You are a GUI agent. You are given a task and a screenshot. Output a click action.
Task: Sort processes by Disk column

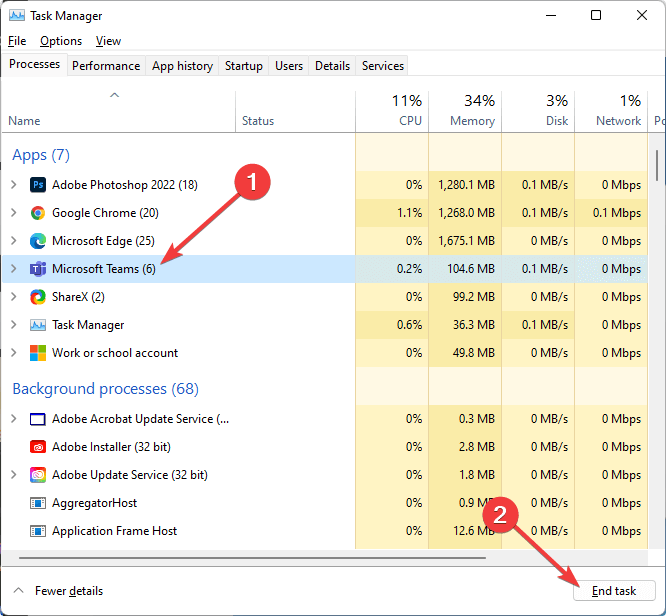tap(538, 111)
